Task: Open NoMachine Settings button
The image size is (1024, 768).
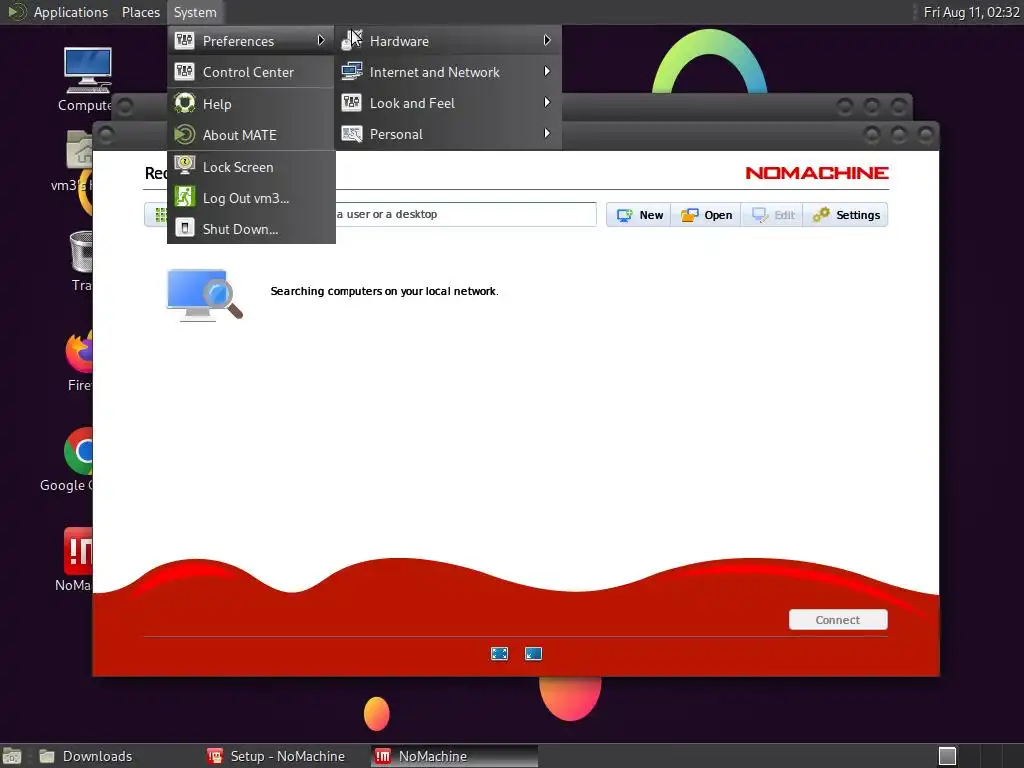Action: pos(846,215)
